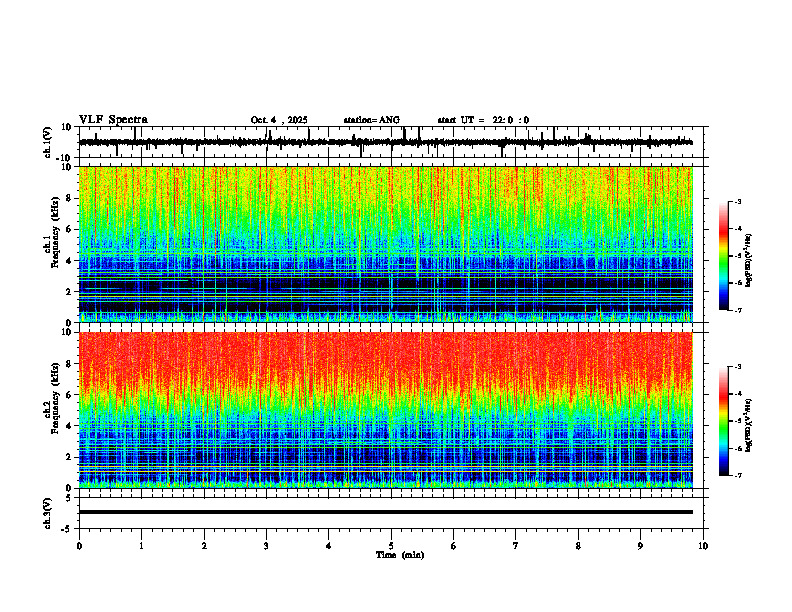Click the "8" kHz tick of ch.1 spectrogram
The image size is (792, 612).
pyautogui.click(x=70, y=198)
